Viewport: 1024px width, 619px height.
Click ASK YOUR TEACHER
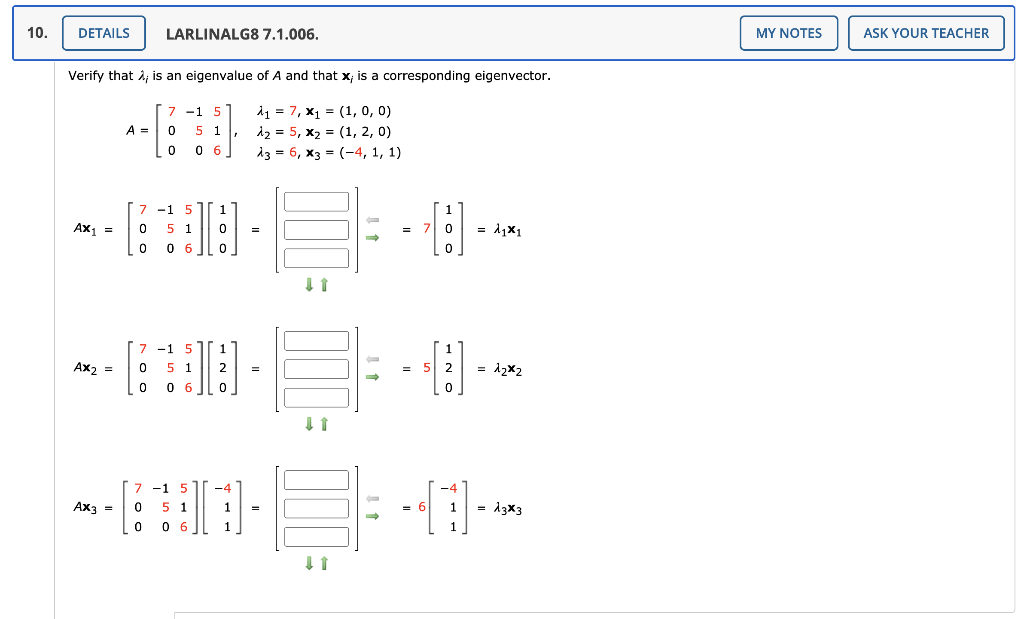925,32
